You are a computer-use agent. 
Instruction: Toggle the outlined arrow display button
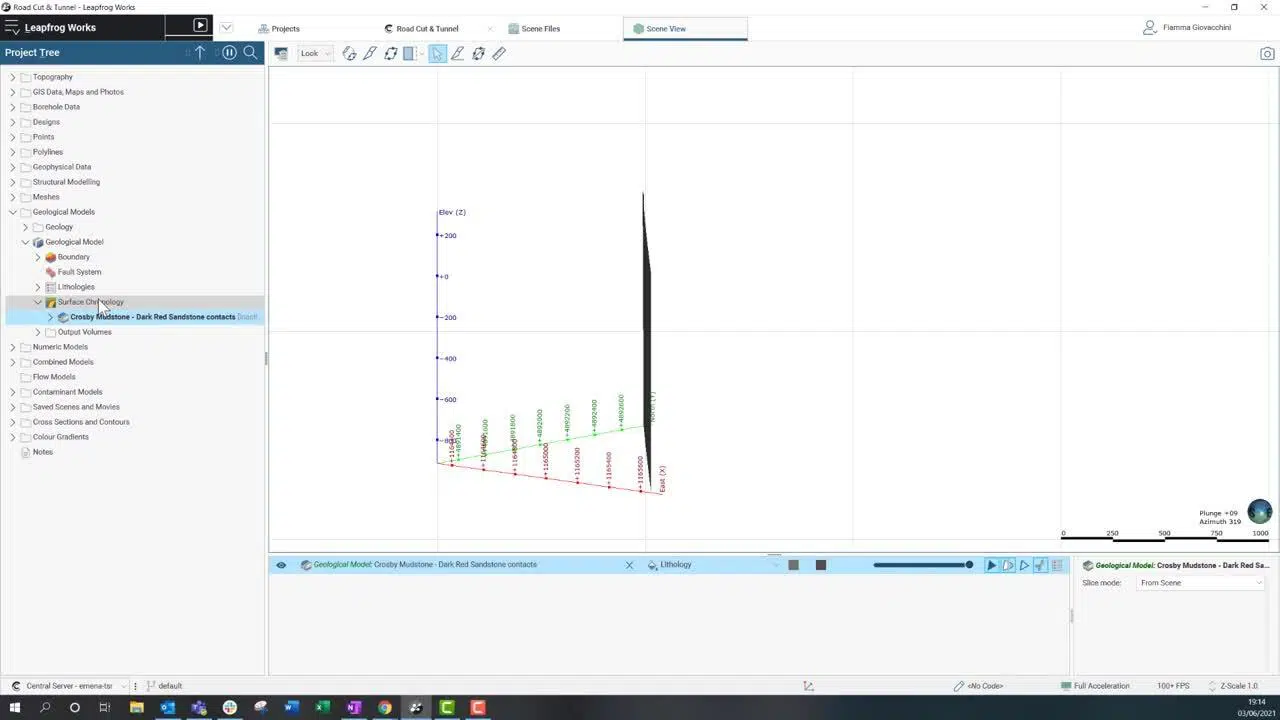[x=1024, y=565]
